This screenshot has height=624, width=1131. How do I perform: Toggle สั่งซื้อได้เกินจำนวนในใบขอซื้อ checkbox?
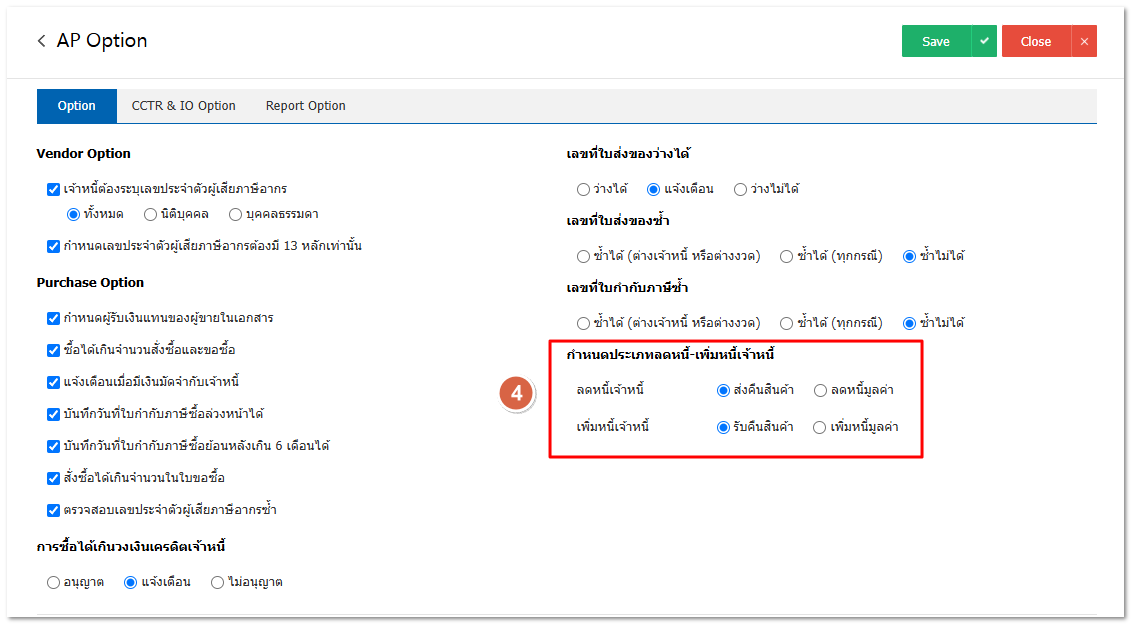[53, 478]
